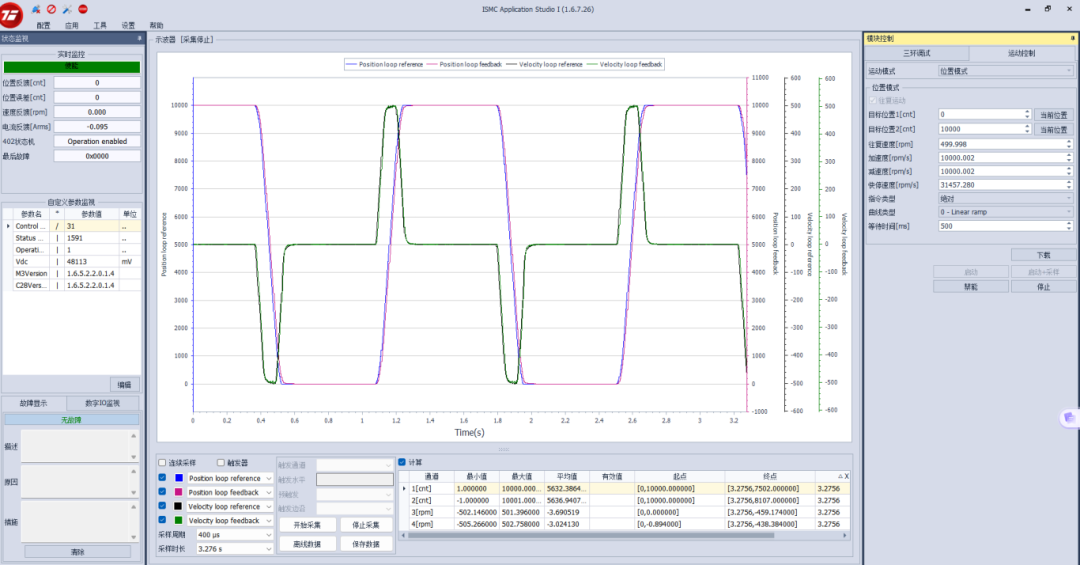
Task: Open the 工具 menu
Action: (x=100, y=25)
